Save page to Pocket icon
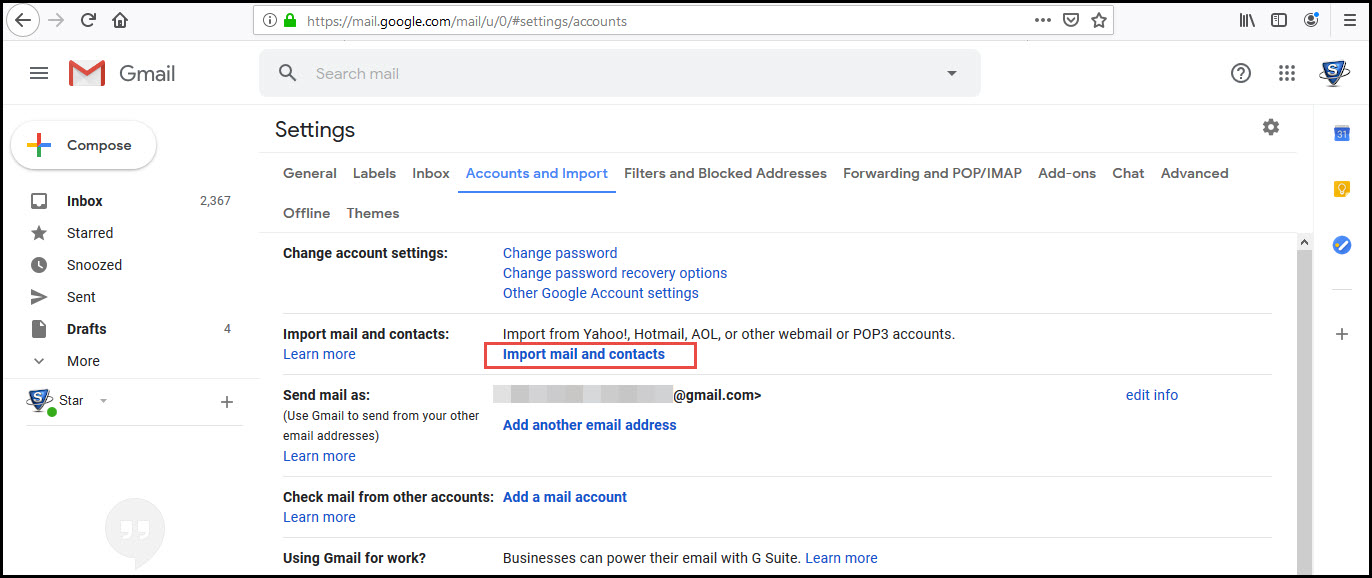Viewport: 1372px width, 578px height. click(x=1071, y=20)
